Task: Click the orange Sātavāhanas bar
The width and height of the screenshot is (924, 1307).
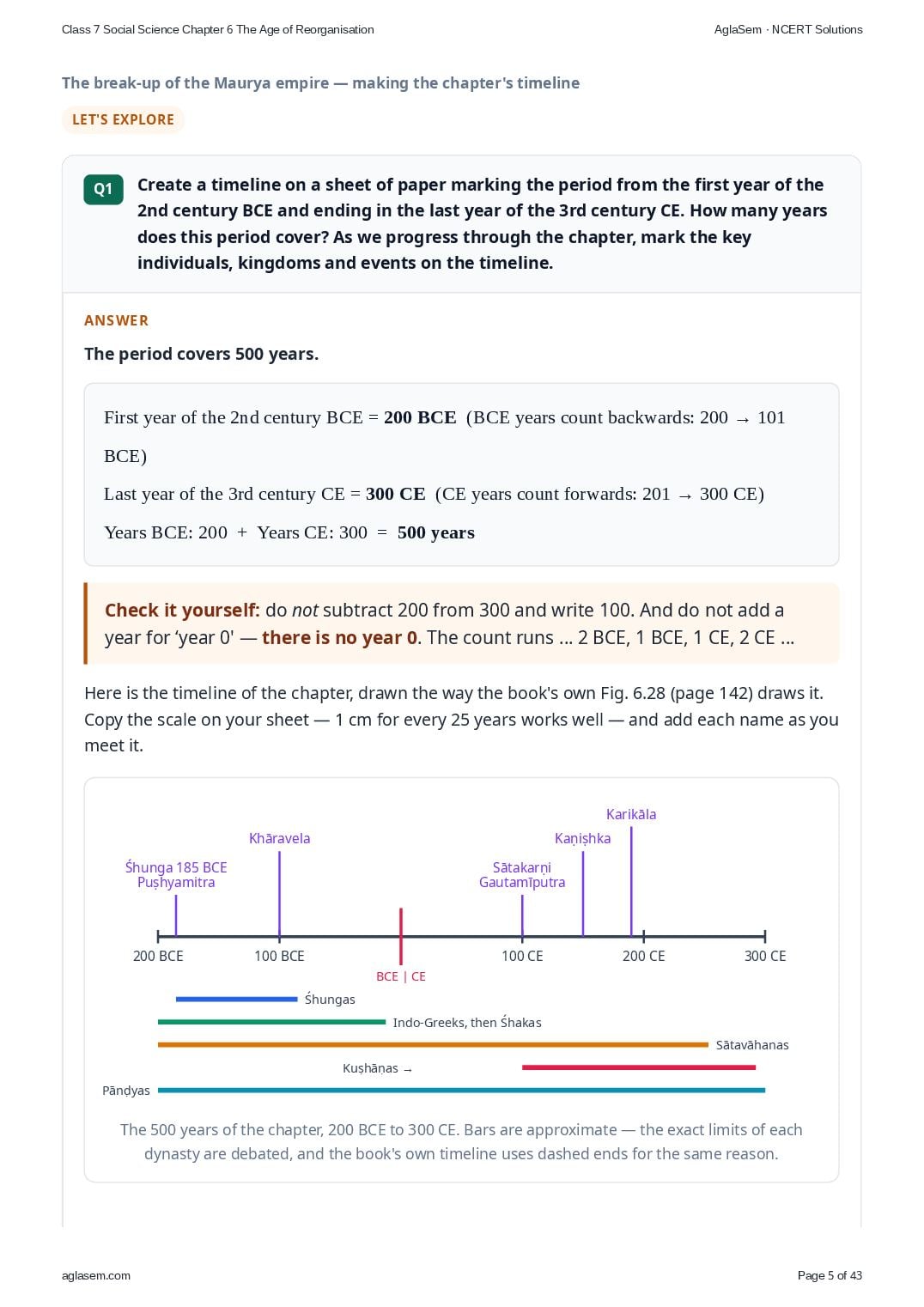Action: pos(433,1044)
